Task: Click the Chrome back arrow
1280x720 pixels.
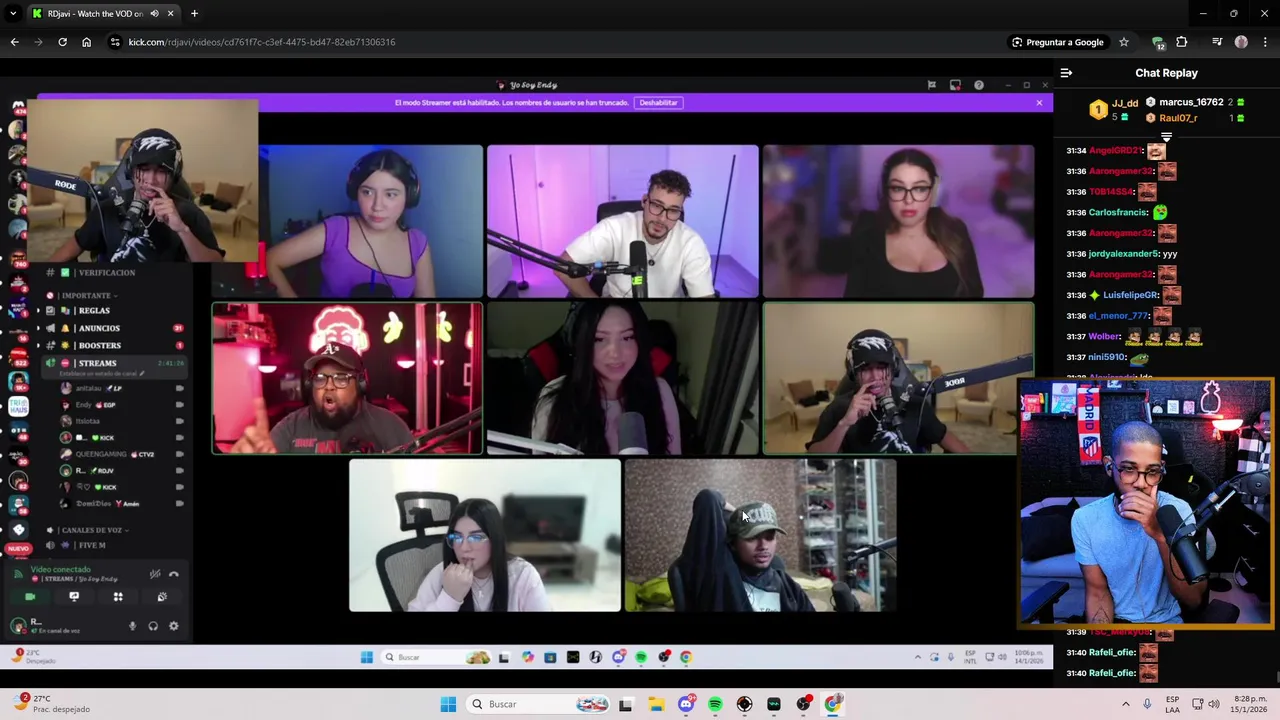Action: pos(14,42)
